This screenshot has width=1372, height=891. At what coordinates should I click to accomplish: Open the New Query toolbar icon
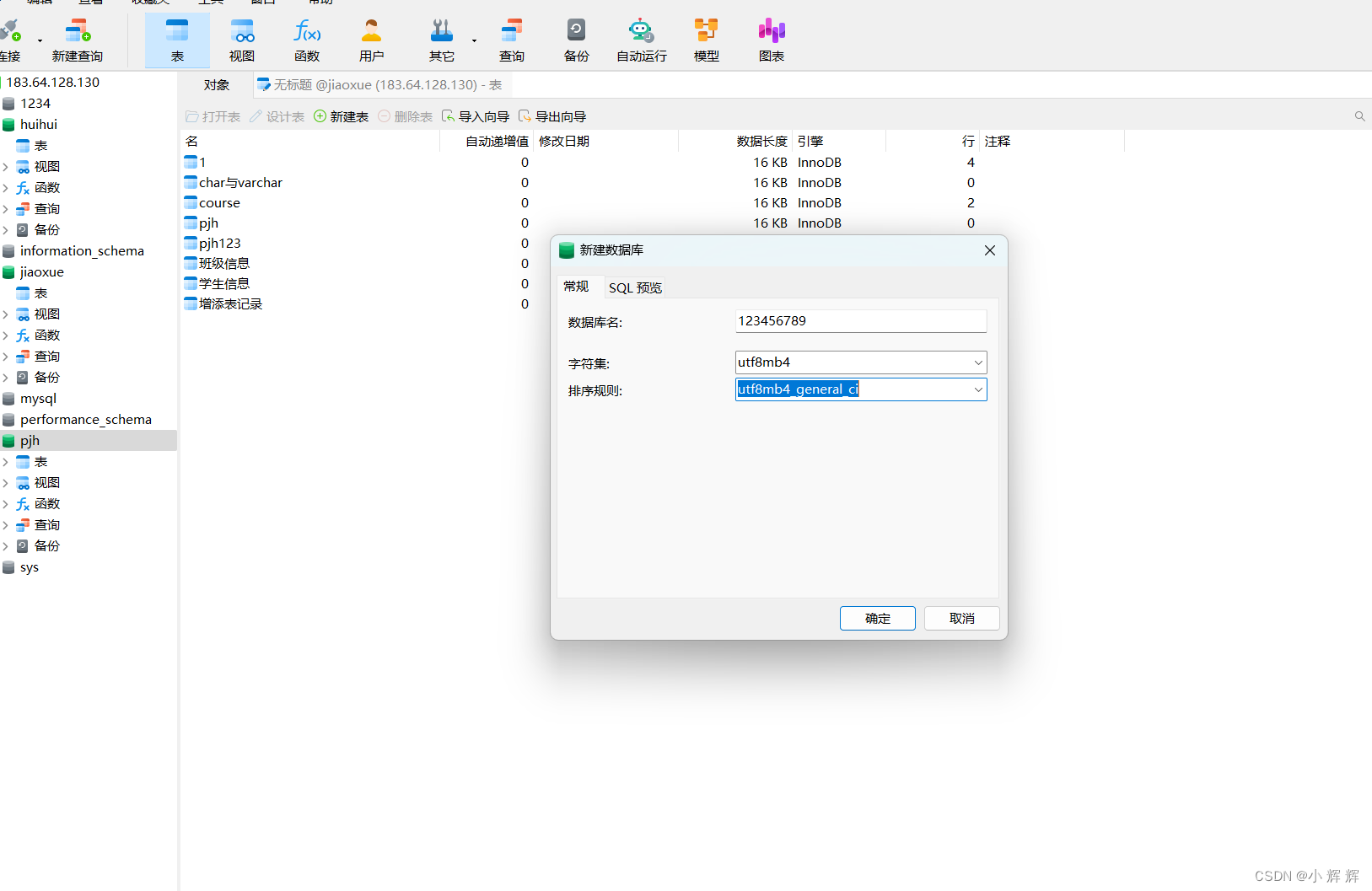(78, 40)
